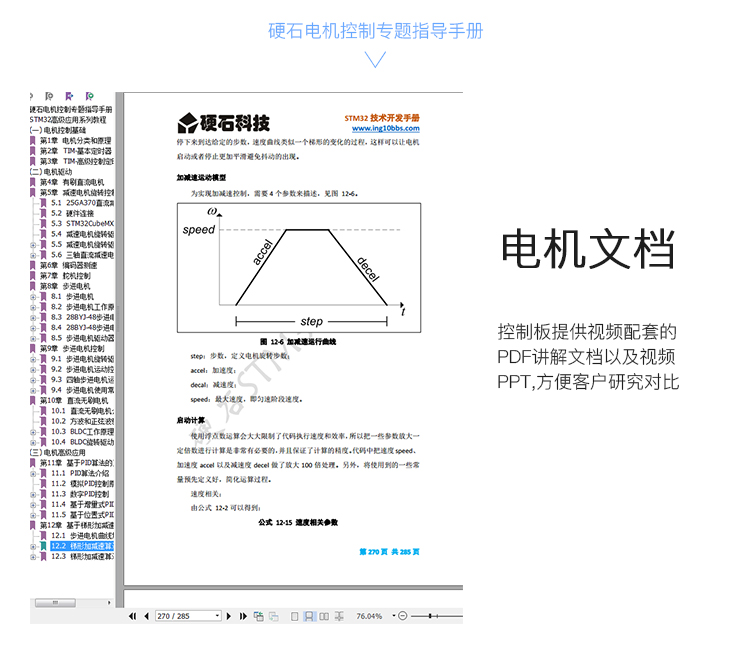Open bookmark 11.3 数字PID控制

pos(82,494)
